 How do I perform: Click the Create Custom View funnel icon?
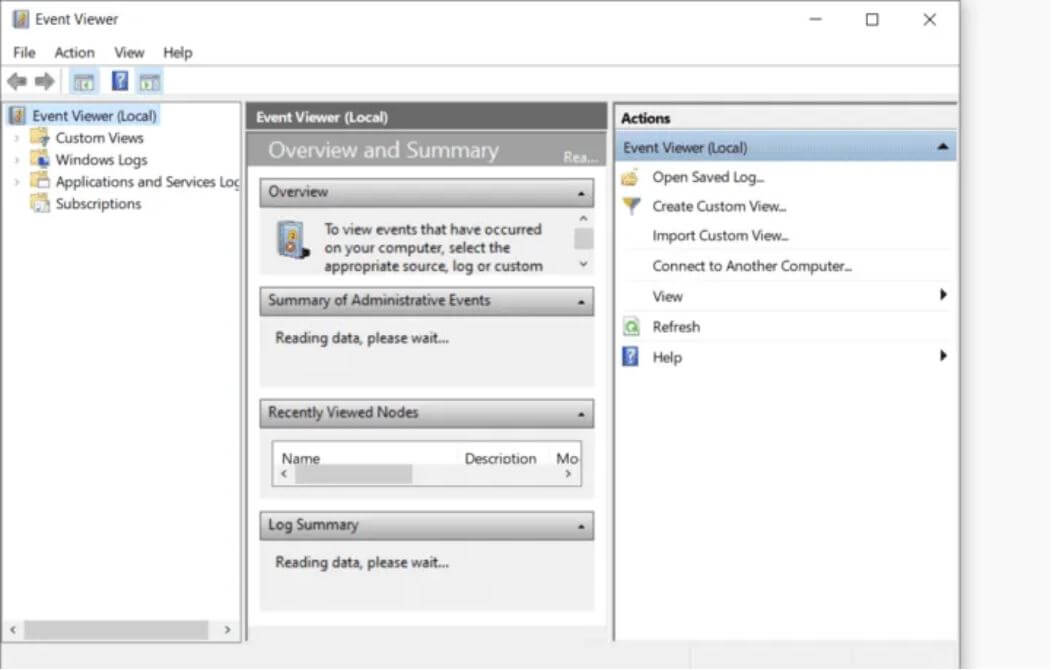coord(630,207)
